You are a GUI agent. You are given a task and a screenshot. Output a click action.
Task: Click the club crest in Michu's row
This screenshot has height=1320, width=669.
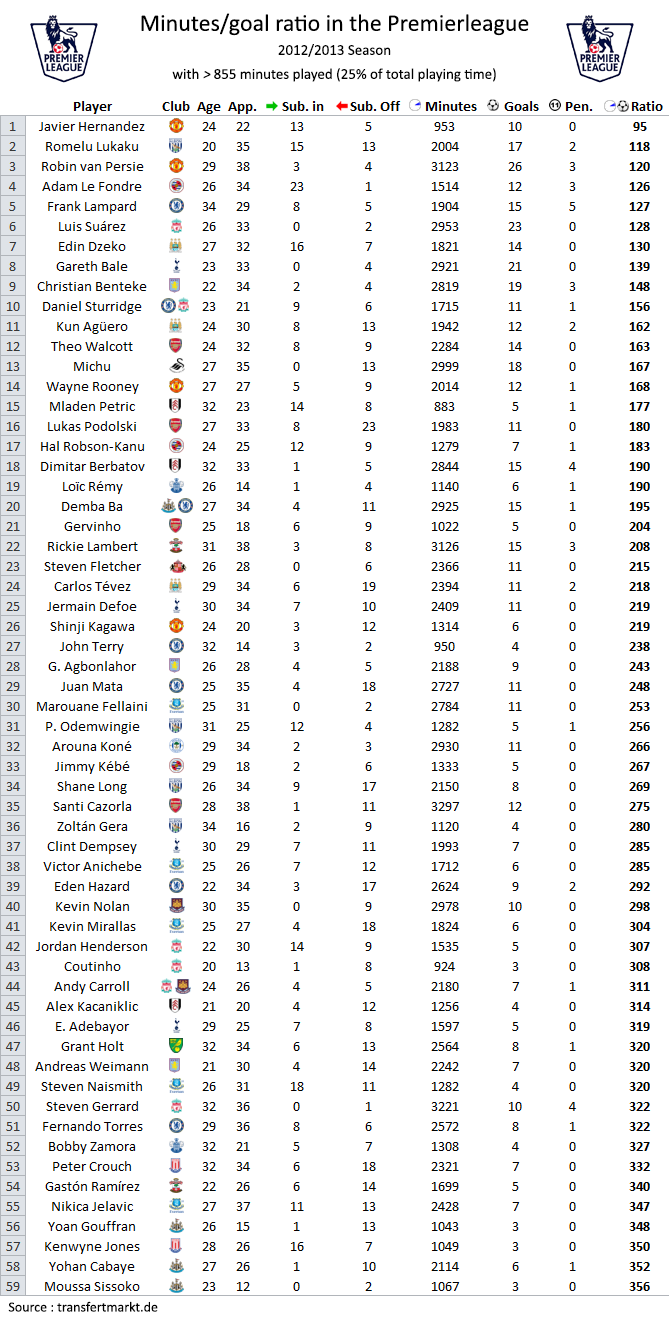(176, 366)
